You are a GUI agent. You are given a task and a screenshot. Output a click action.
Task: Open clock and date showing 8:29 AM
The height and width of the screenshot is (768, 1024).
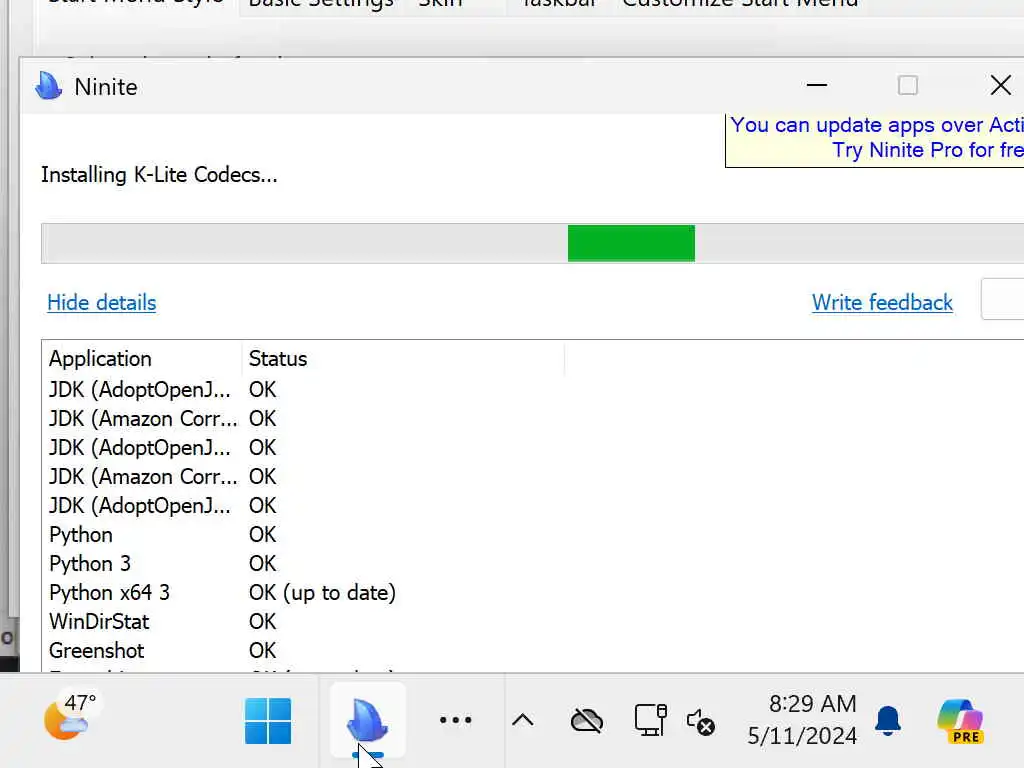(803, 720)
